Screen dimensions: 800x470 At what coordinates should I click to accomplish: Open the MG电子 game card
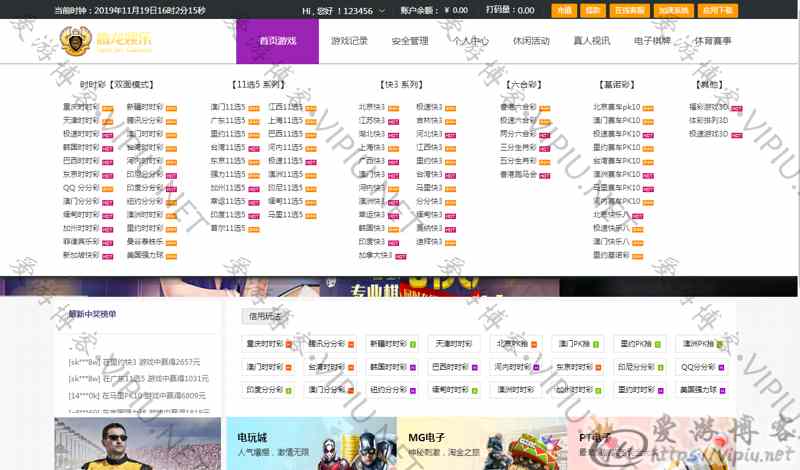(x=482, y=443)
